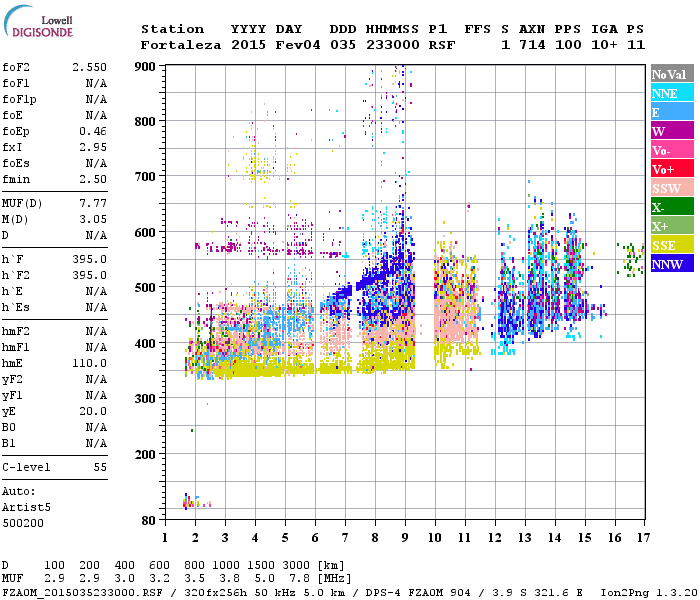Click the time 233000 in header

point(392,45)
